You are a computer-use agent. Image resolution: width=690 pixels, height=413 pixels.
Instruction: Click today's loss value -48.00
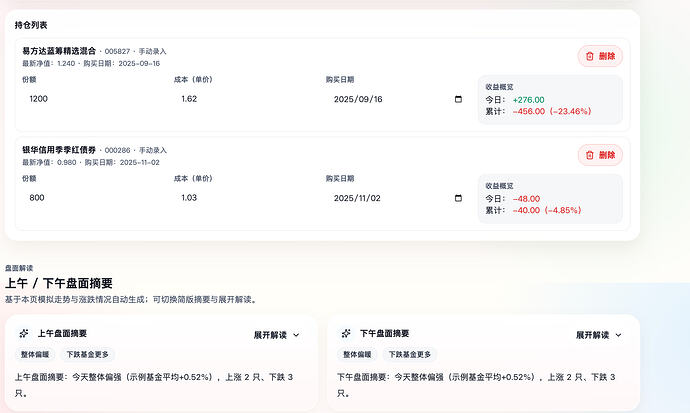tap(526, 199)
